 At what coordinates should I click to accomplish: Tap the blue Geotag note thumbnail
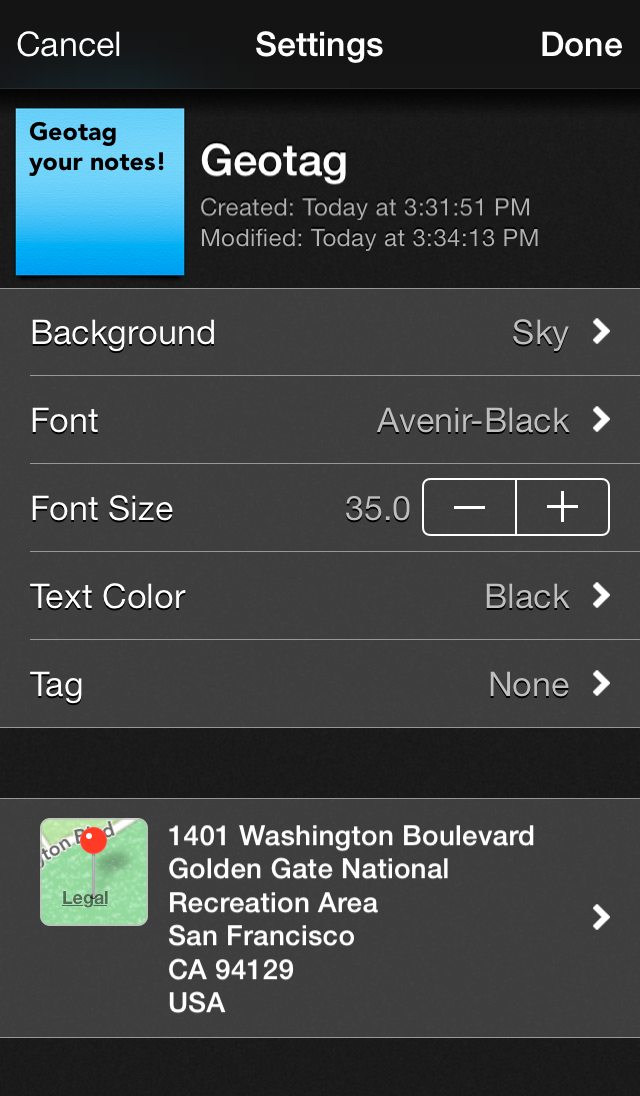coord(100,192)
